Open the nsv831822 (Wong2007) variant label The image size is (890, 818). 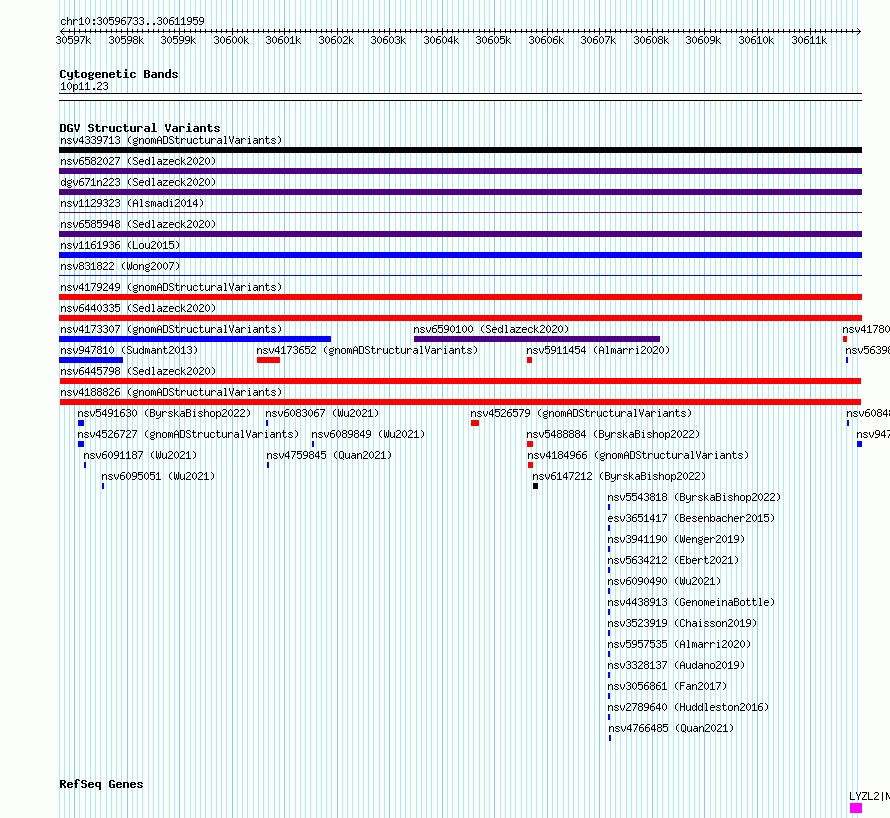click(x=120, y=266)
